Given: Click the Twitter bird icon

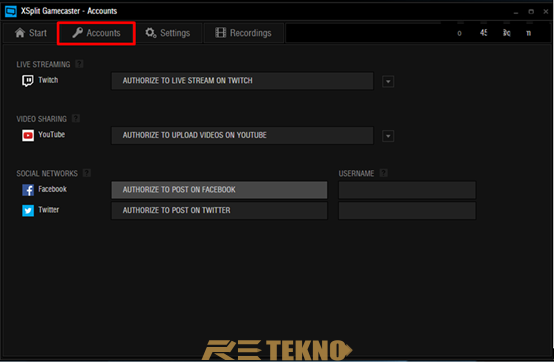Looking at the screenshot, I should (x=28, y=211).
